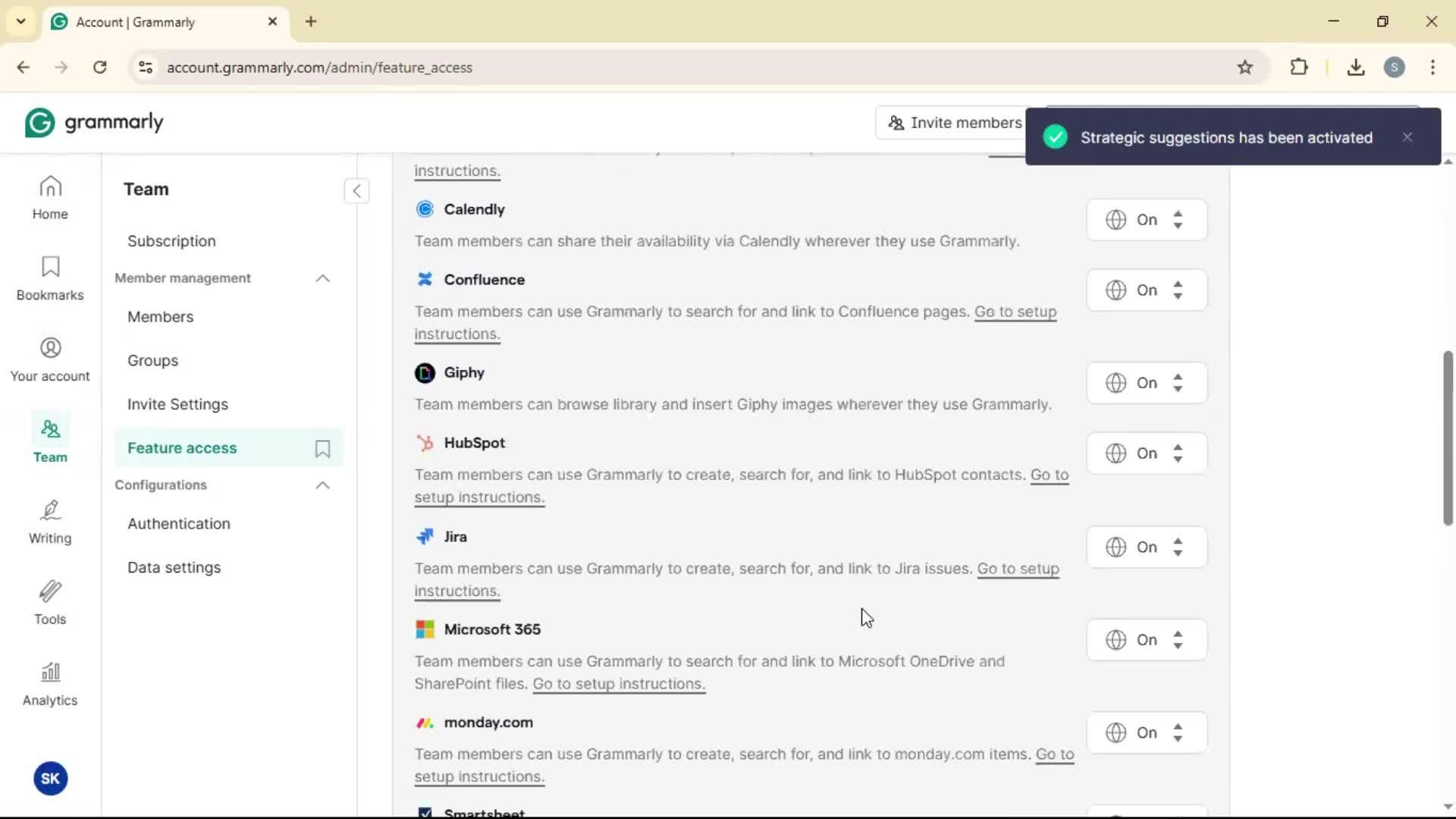Screen dimensions: 1456x819
Task: Open the Calendly On/Off selector
Action: coord(1146,220)
